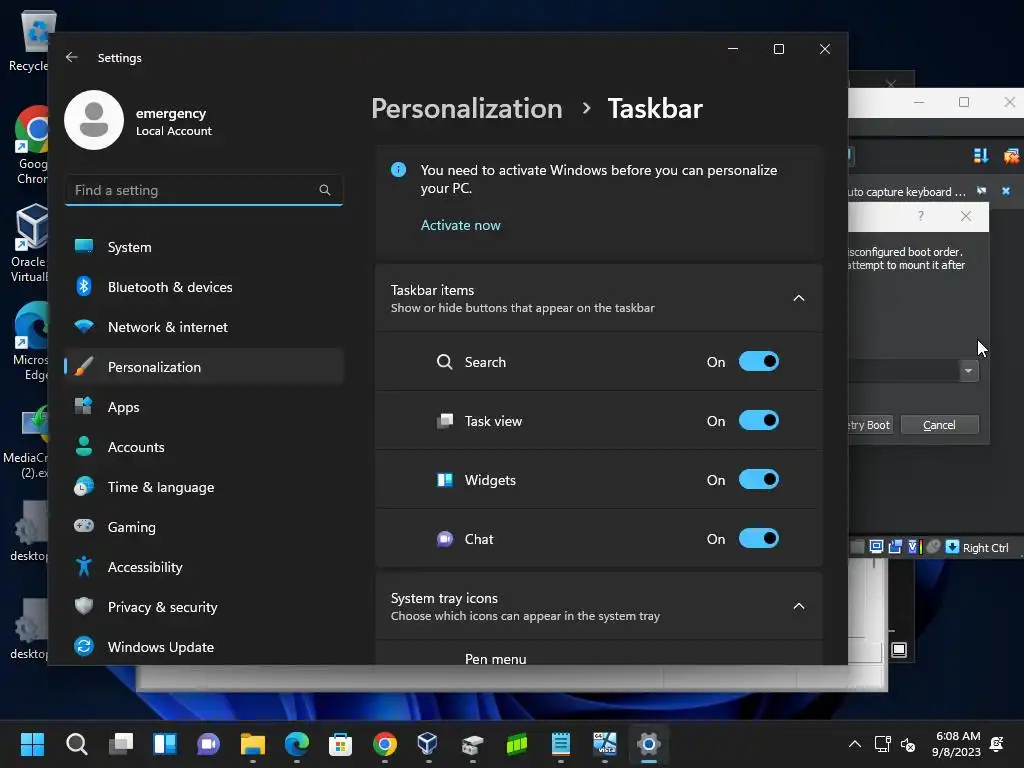Open Widgets from the taskbar
This screenshot has height=768, width=1024.
pyautogui.click(x=165, y=744)
